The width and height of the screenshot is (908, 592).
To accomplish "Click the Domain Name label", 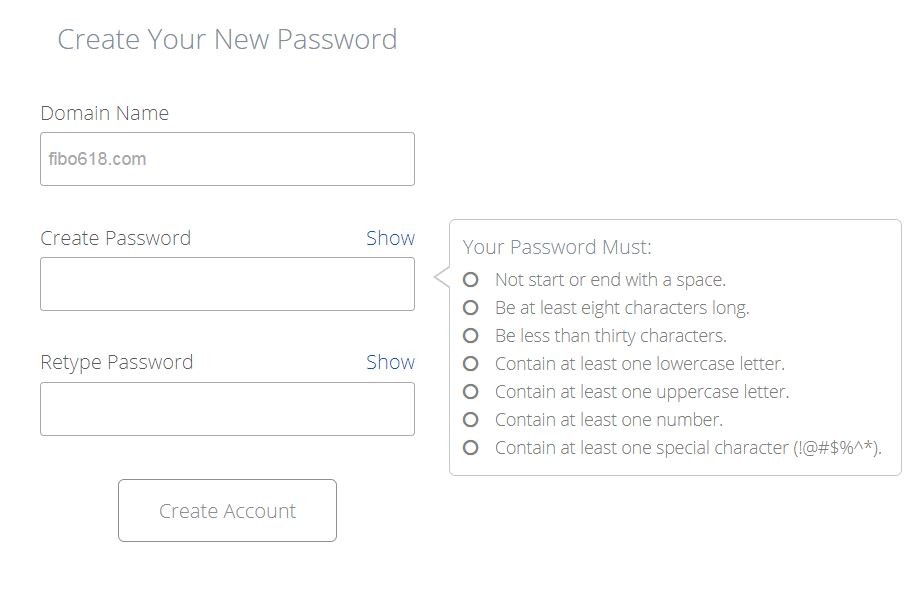I will coord(104,113).
